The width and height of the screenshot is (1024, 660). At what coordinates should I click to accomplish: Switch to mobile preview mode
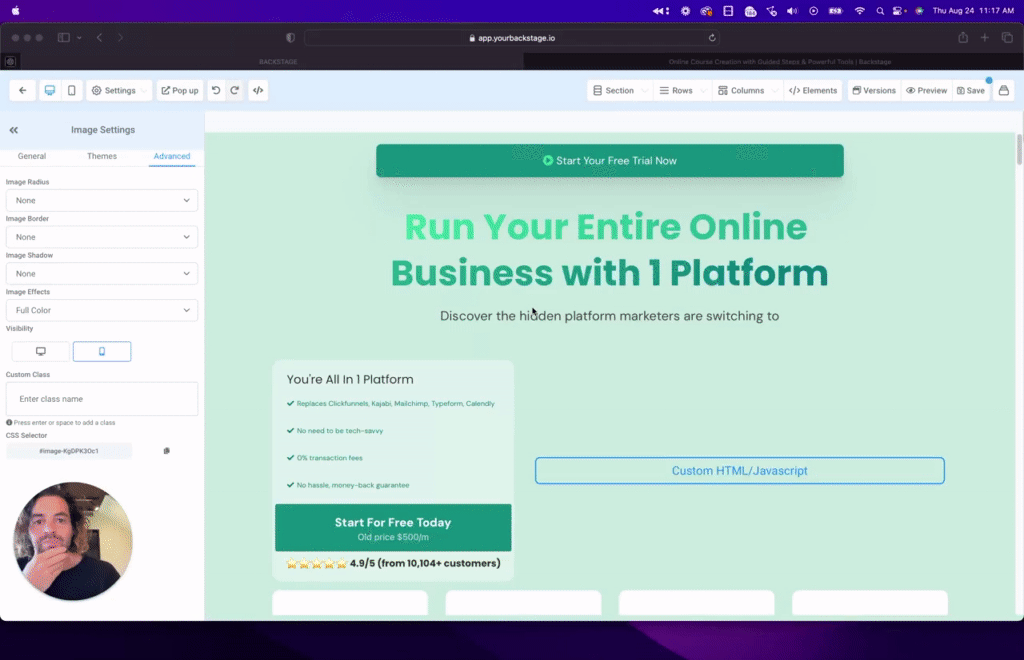coord(70,90)
